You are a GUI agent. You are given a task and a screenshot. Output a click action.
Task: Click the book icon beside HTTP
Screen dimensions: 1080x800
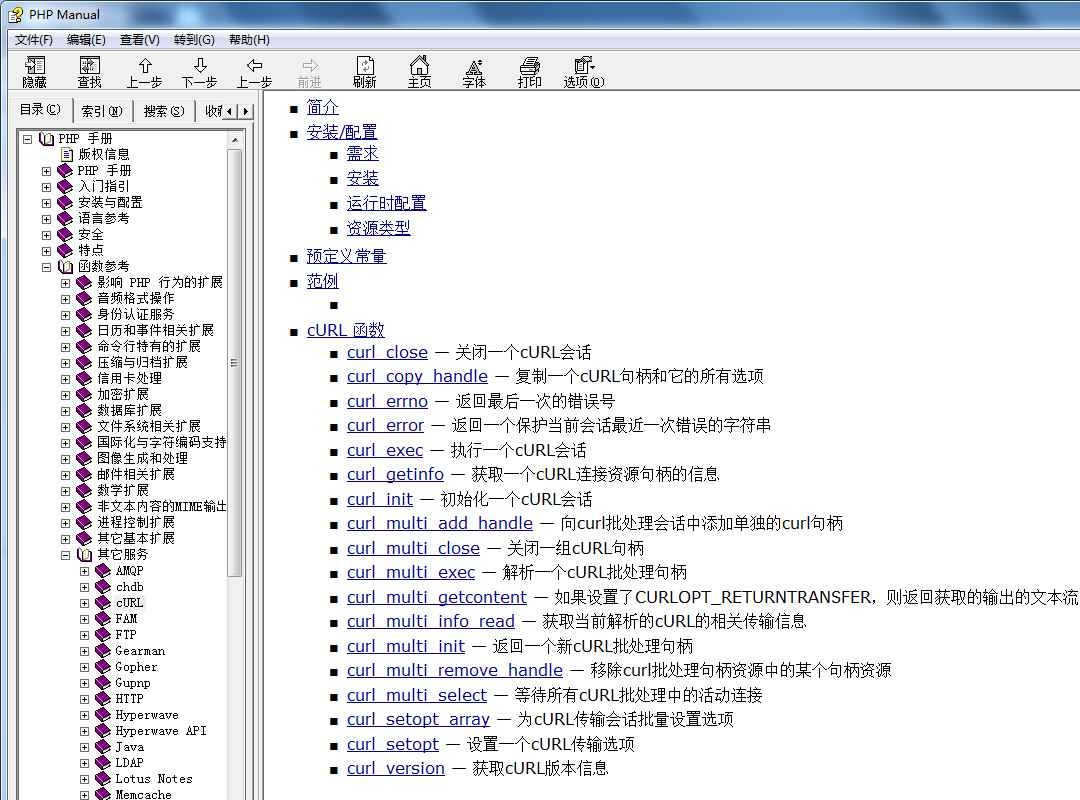click(x=103, y=699)
